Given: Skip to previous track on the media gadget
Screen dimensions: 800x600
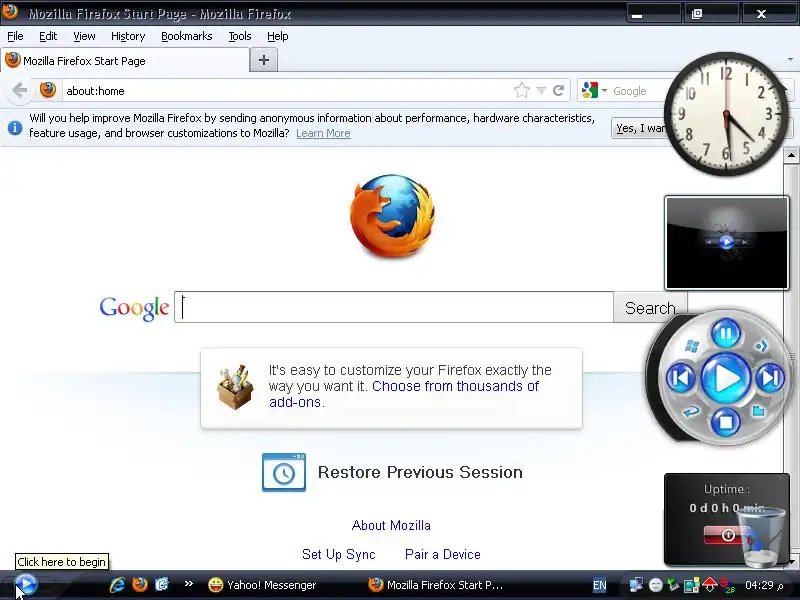Looking at the screenshot, I should [x=681, y=378].
